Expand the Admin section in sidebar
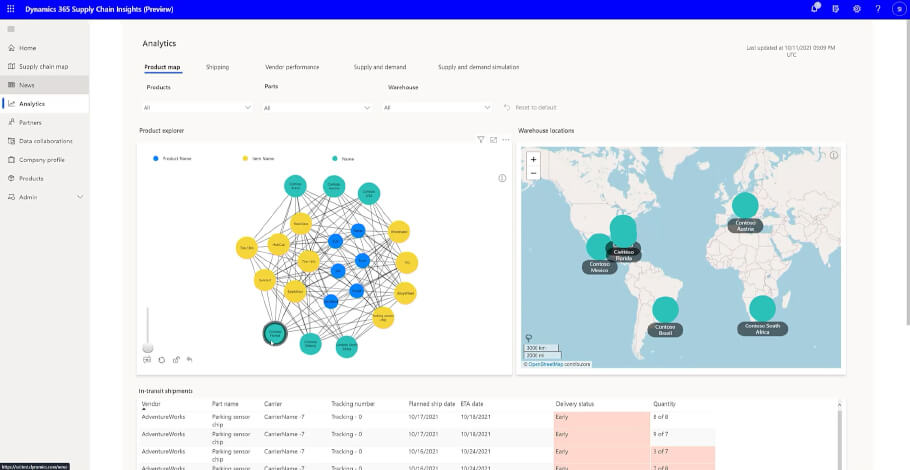This screenshot has width=910, height=470. click(80, 197)
